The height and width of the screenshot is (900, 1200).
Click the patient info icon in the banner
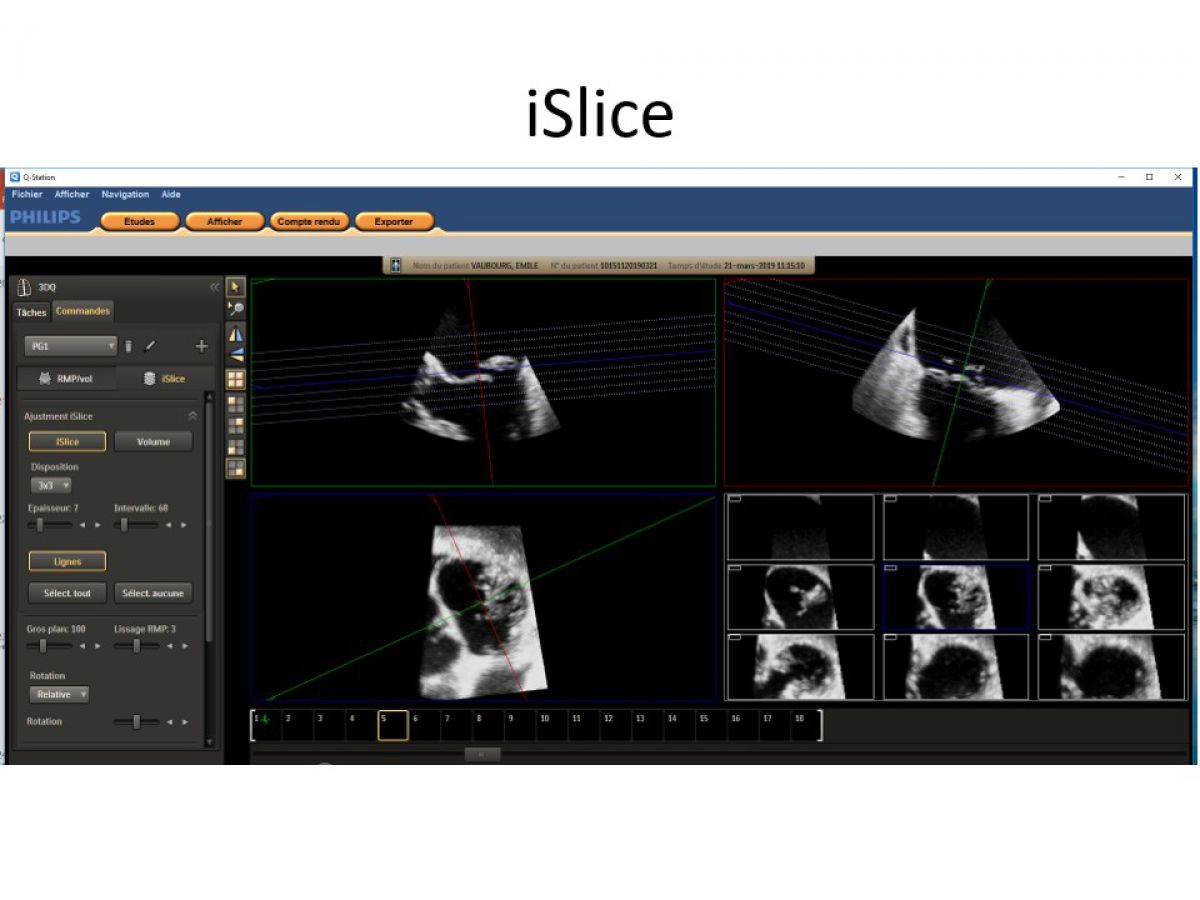pos(396,266)
